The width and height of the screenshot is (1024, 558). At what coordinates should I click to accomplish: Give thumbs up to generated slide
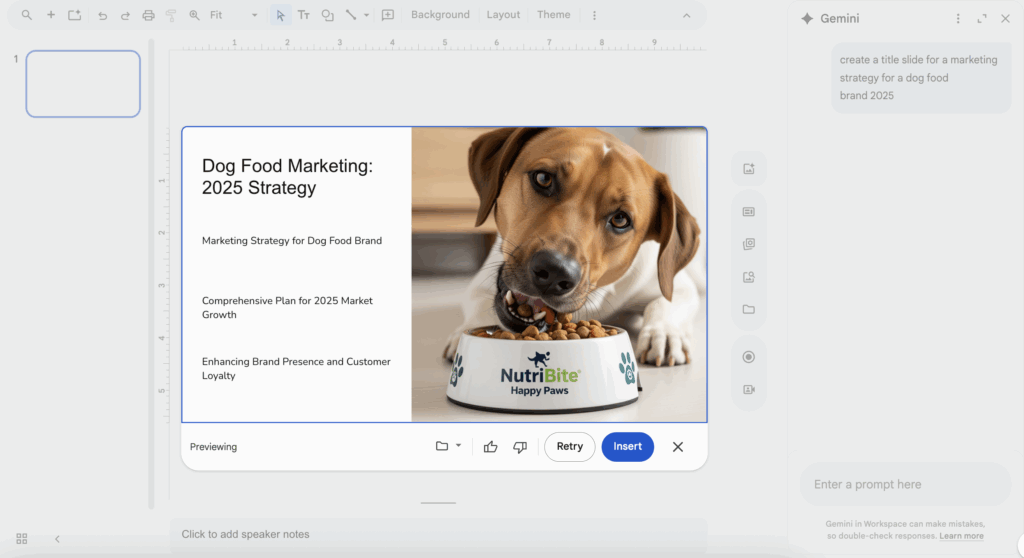coord(490,447)
